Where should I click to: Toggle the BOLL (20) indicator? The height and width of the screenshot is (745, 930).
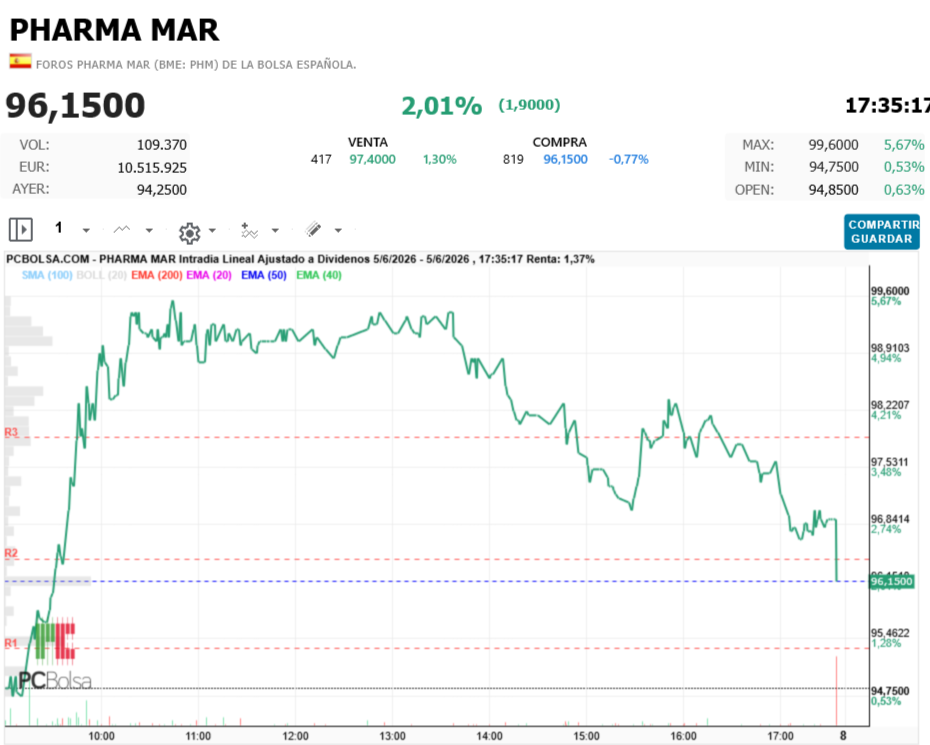pos(101,275)
